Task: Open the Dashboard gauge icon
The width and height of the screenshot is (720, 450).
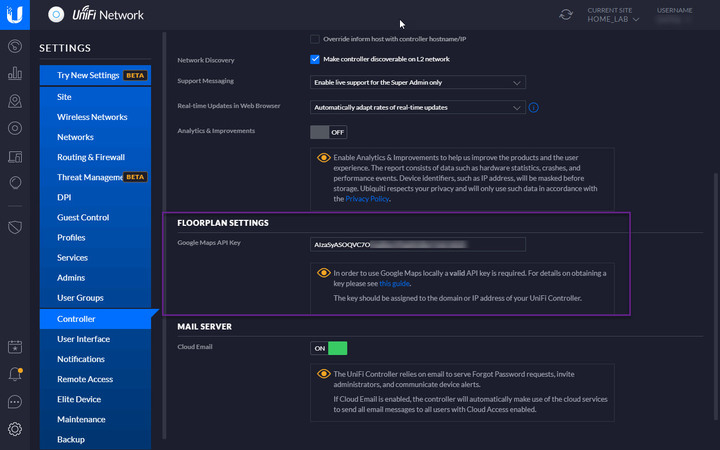Action: click(x=15, y=46)
